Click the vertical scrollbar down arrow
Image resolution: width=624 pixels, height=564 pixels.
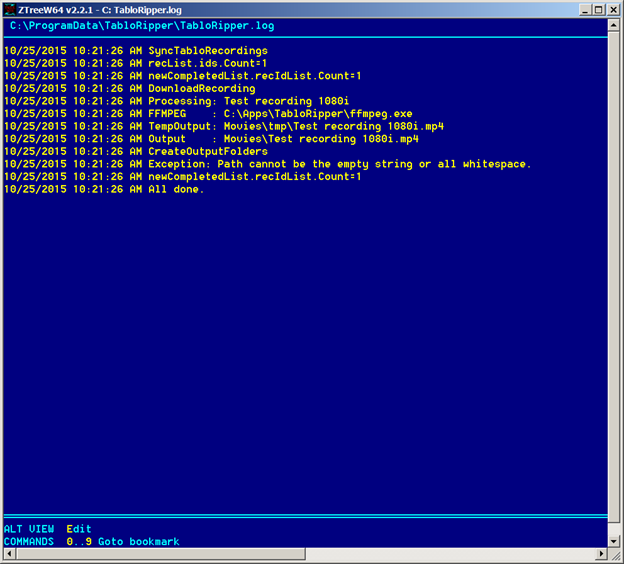tap(613, 541)
